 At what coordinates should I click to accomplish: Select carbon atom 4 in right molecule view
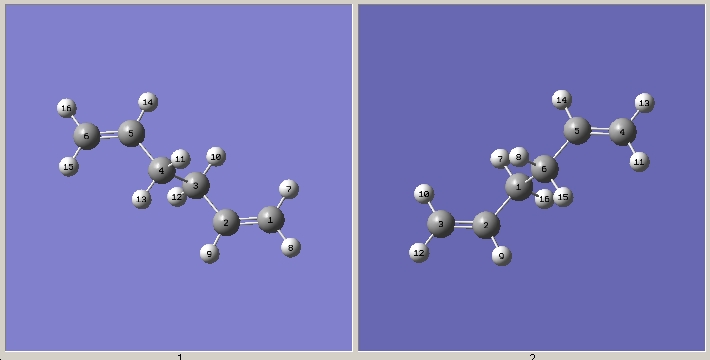click(x=623, y=132)
